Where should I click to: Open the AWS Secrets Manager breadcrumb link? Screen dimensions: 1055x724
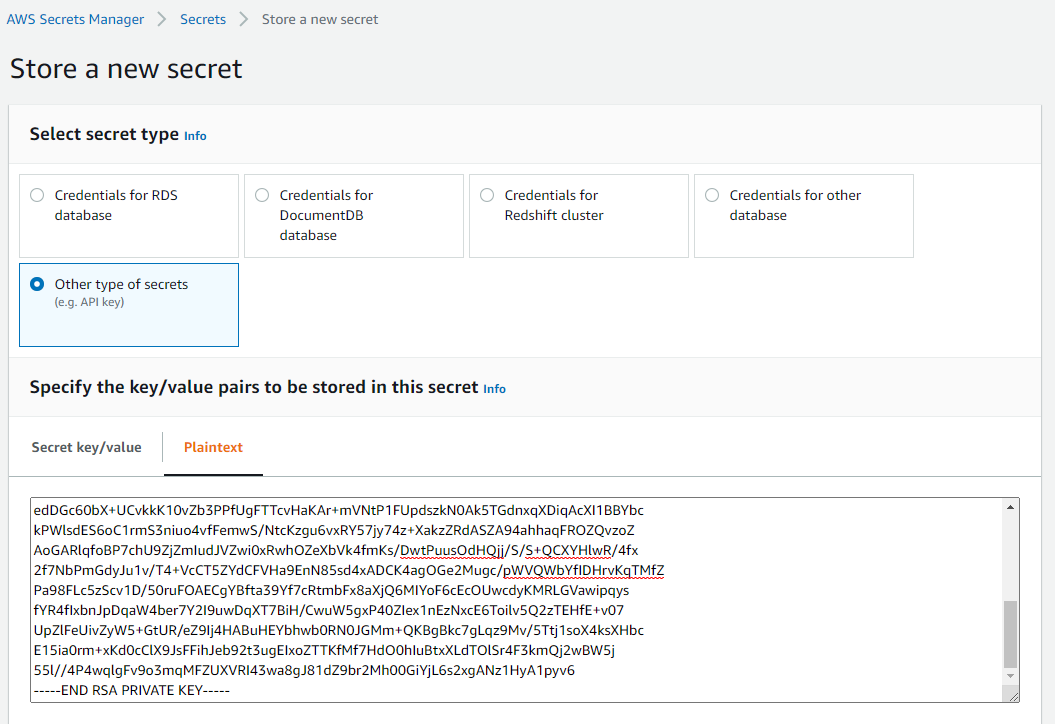point(75,20)
